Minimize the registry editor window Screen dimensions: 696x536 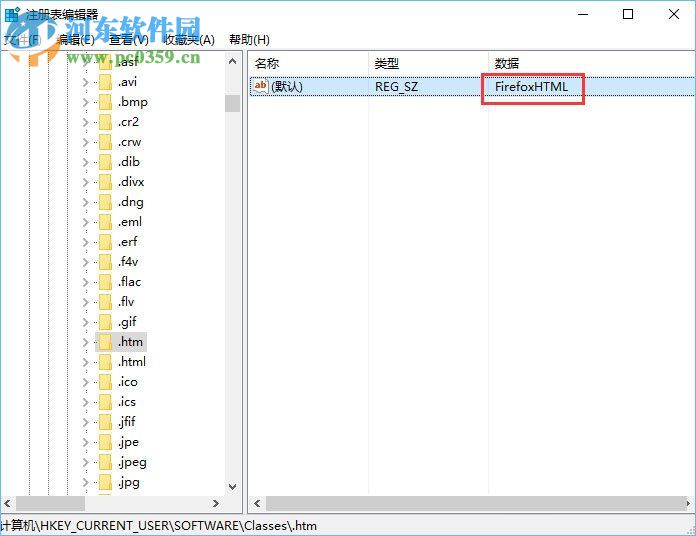click(583, 14)
